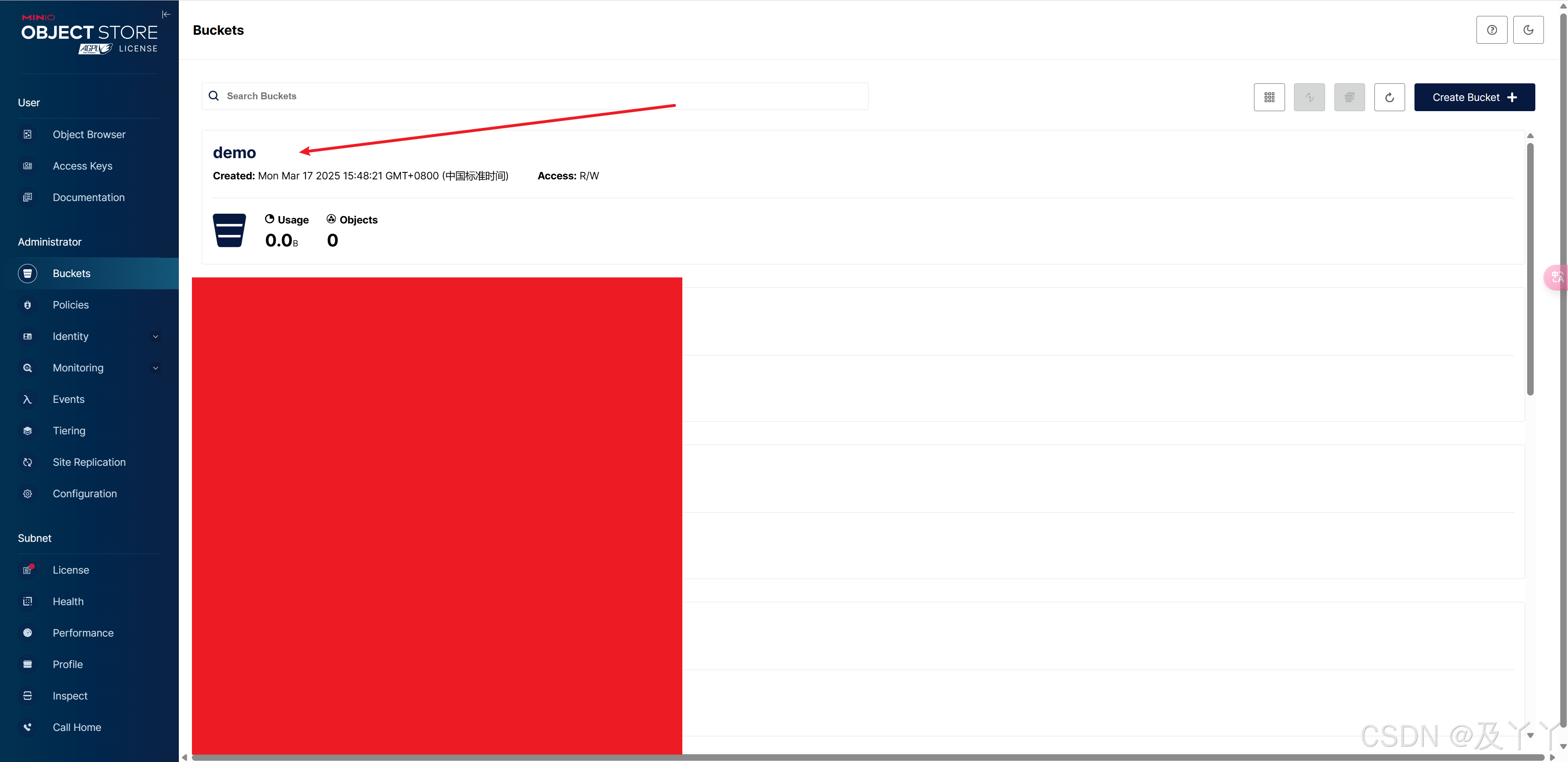
Task: Select Buckets in the Administrator menu
Action: [89, 273]
